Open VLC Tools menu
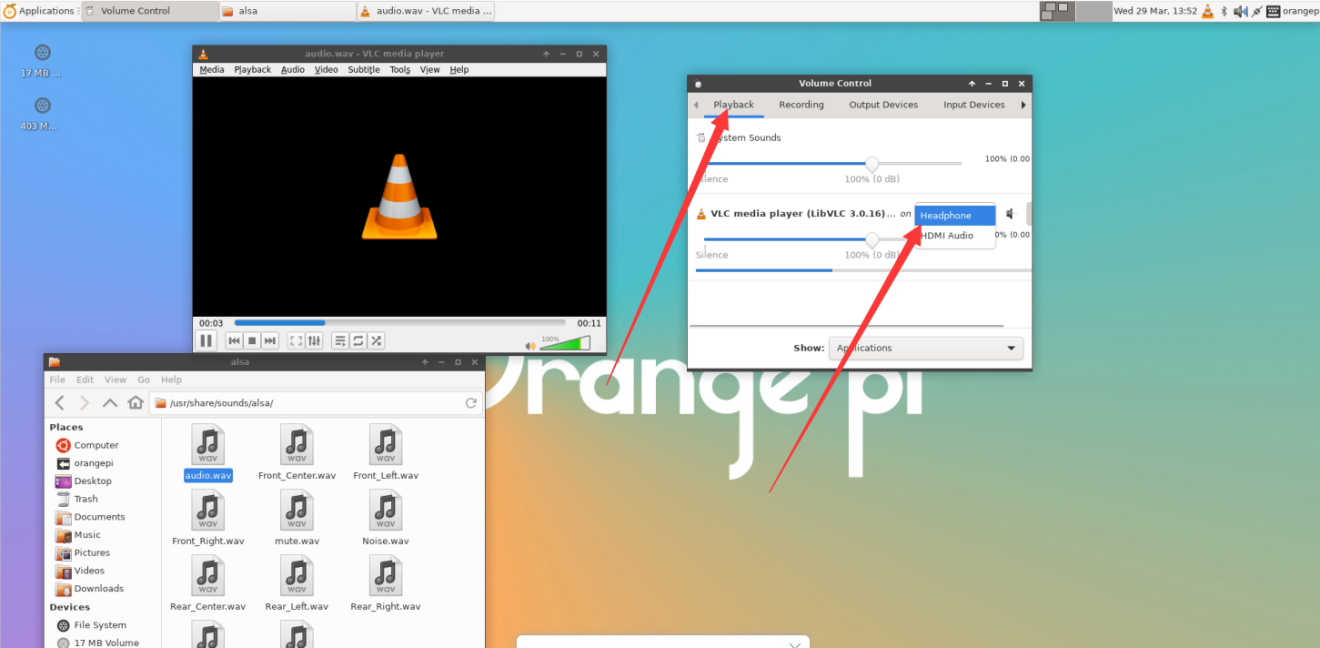The image size is (1320, 648). point(400,70)
